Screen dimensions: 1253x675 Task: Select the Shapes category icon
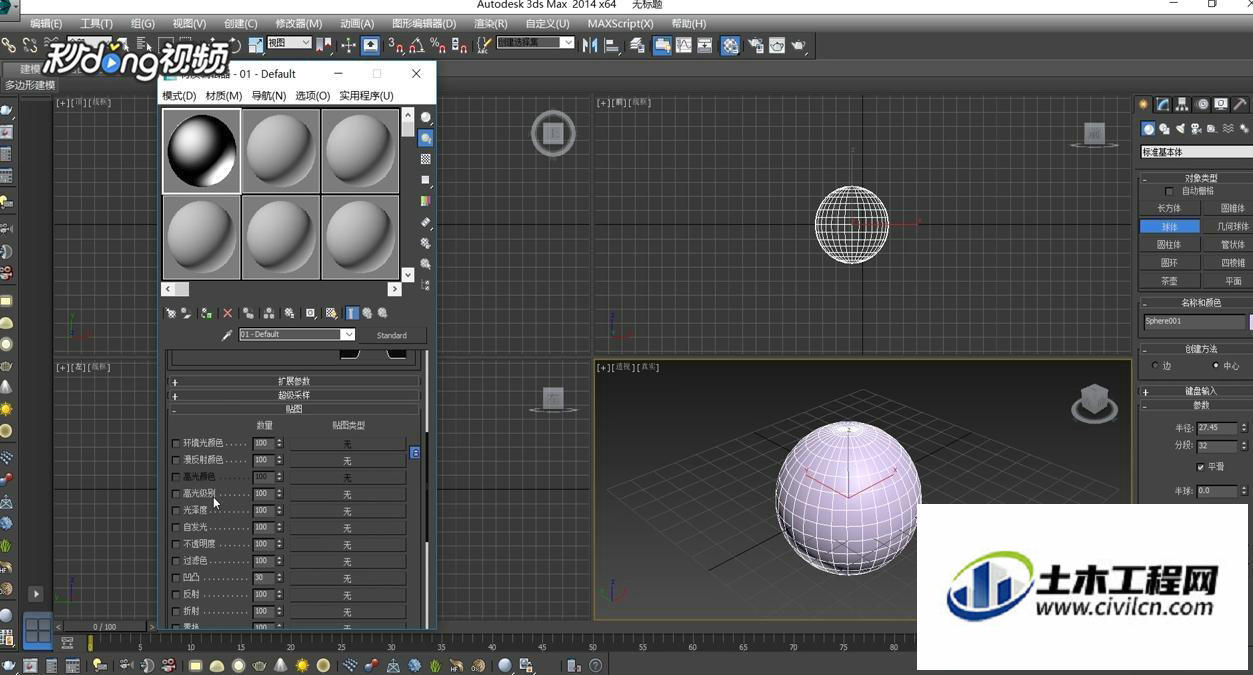pyautogui.click(x=1165, y=129)
